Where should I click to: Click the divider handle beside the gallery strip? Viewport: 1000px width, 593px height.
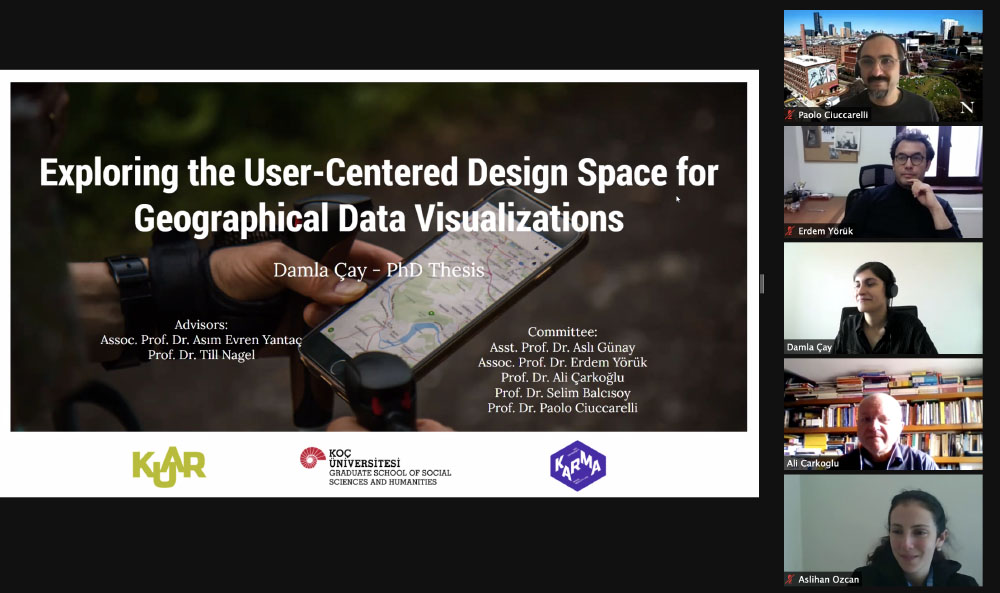(x=762, y=284)
